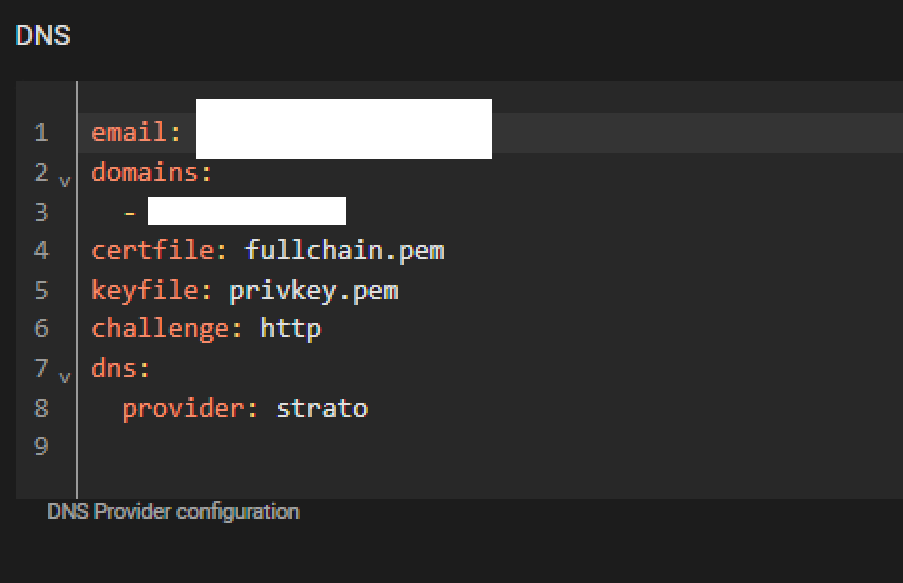Click the redacted email value field
This screenshot has height=583, width=903.
(x=344, y=128)
